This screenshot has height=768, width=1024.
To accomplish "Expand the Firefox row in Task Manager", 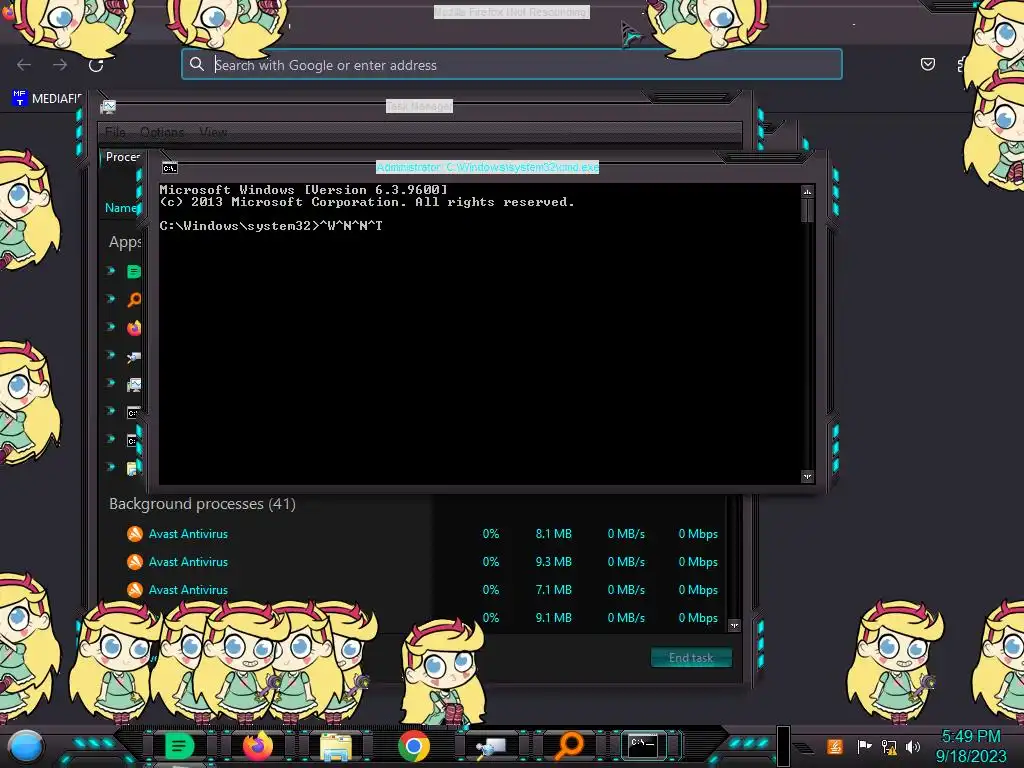I will click(111, 327).
